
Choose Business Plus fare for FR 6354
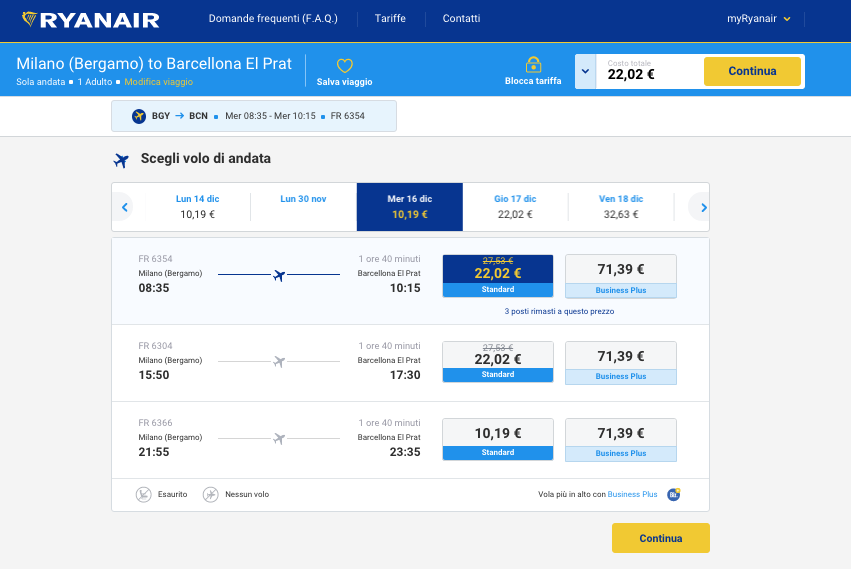pos(621,276)
